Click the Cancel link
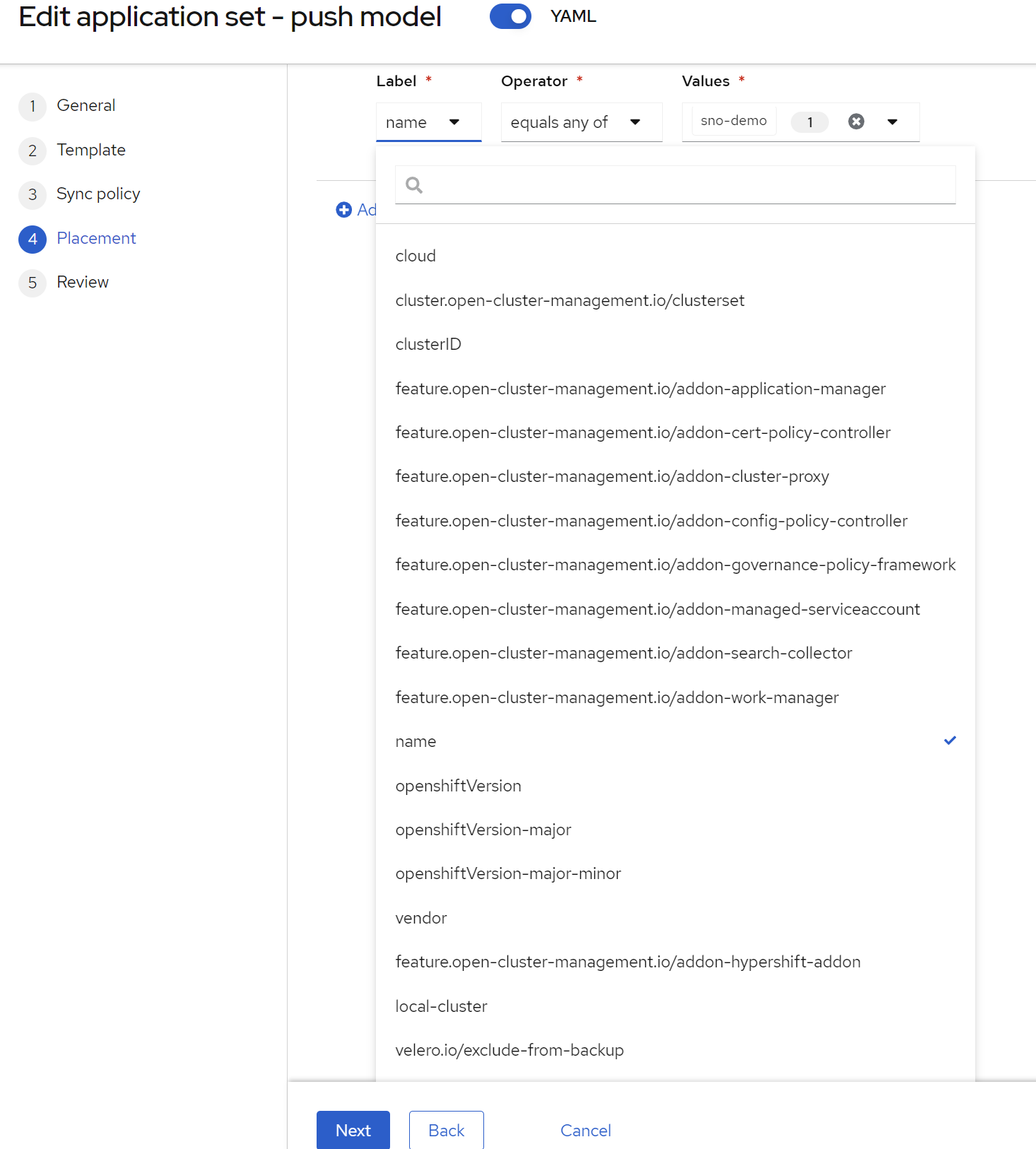Viewport: 1036px width, 1149px height. coord(585,1130)
